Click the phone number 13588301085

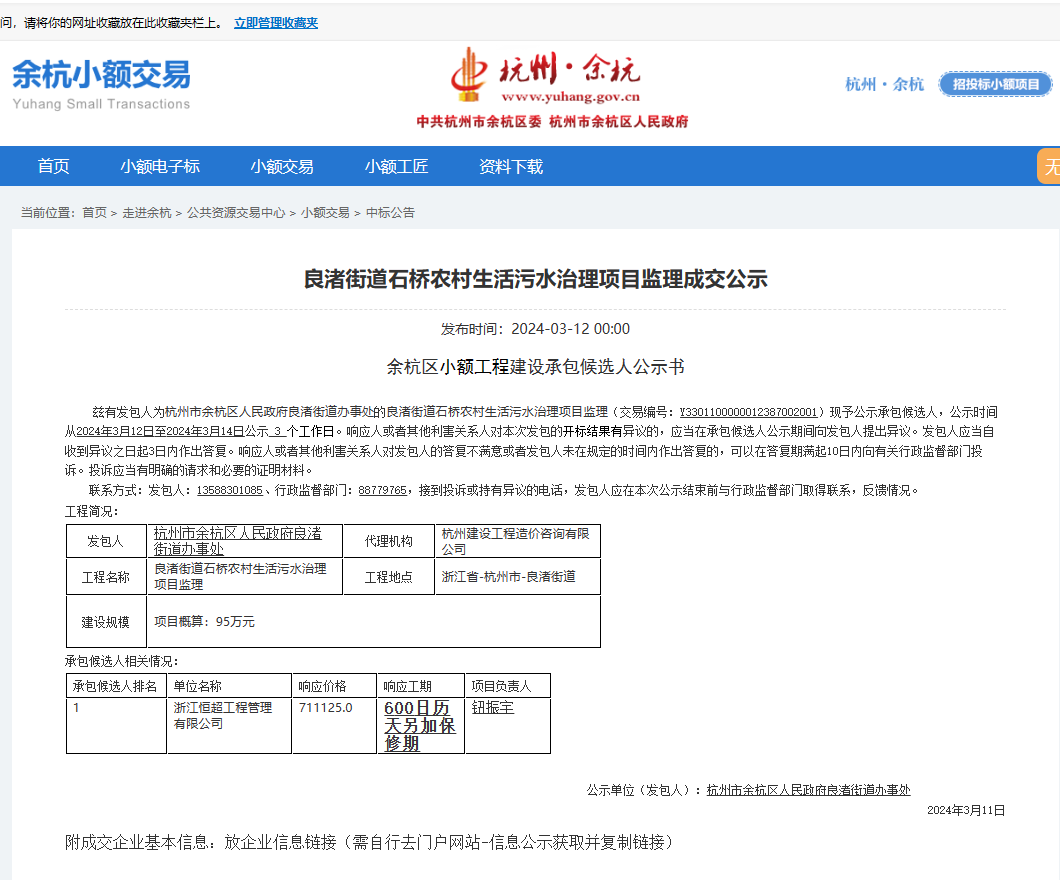[230, 490]
